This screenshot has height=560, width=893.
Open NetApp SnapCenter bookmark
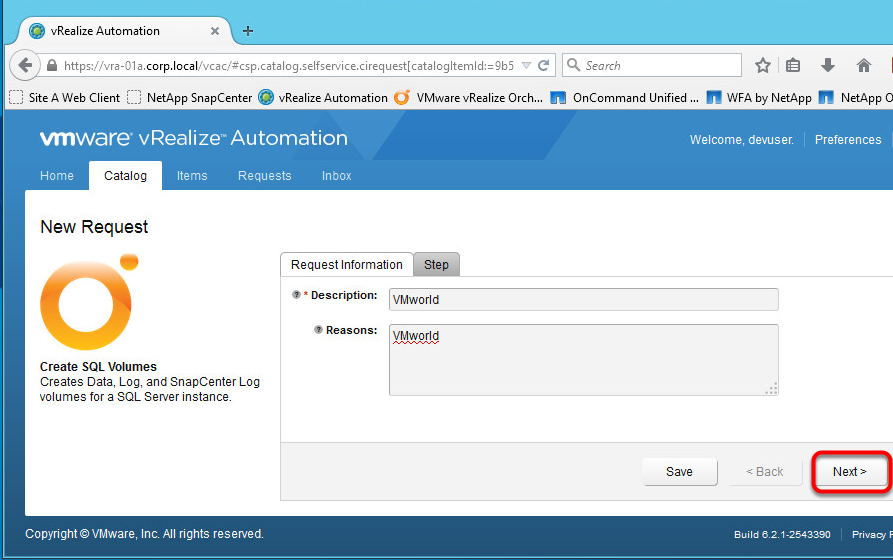189,97
